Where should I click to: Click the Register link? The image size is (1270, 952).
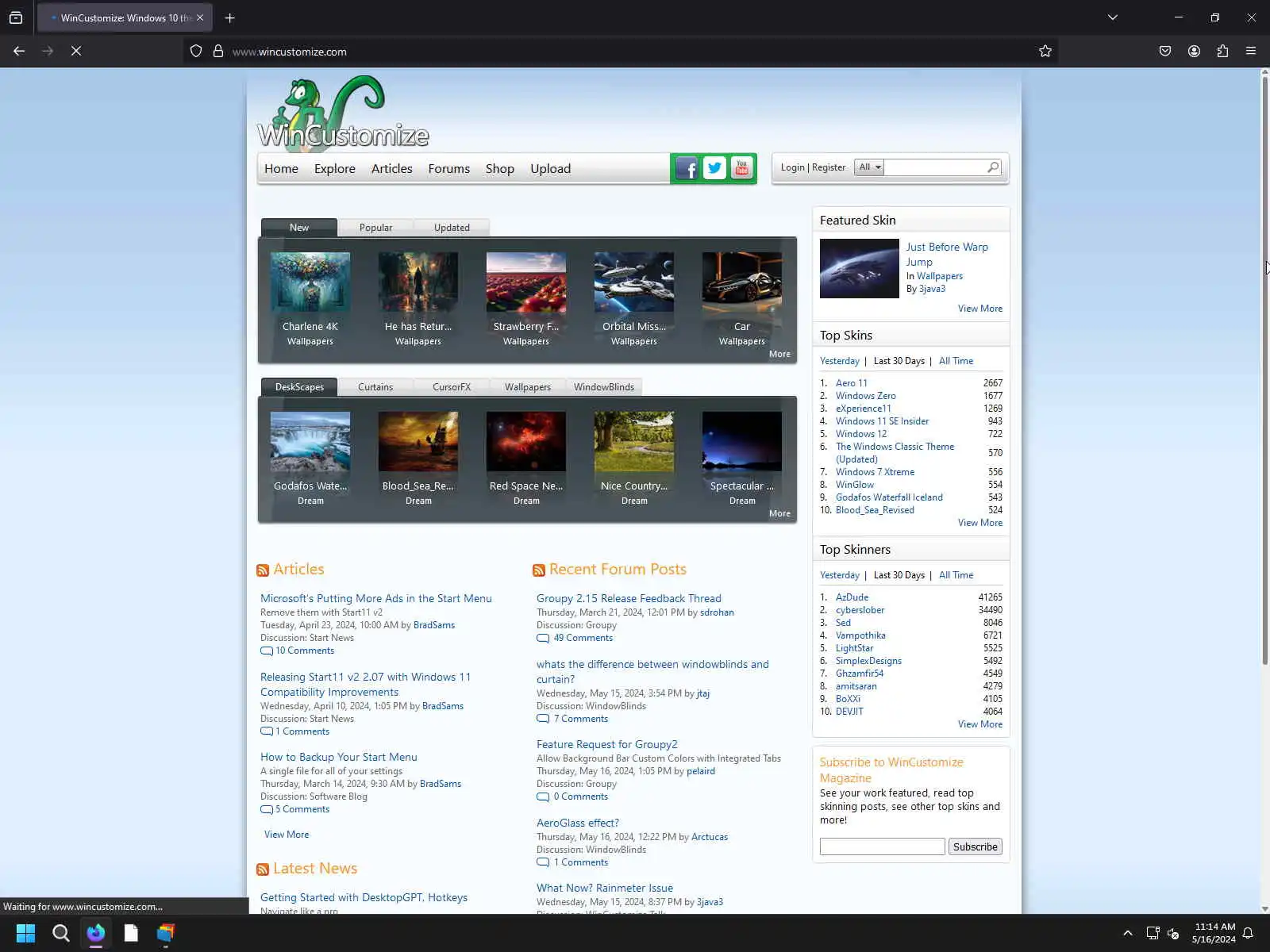point(829,167)
